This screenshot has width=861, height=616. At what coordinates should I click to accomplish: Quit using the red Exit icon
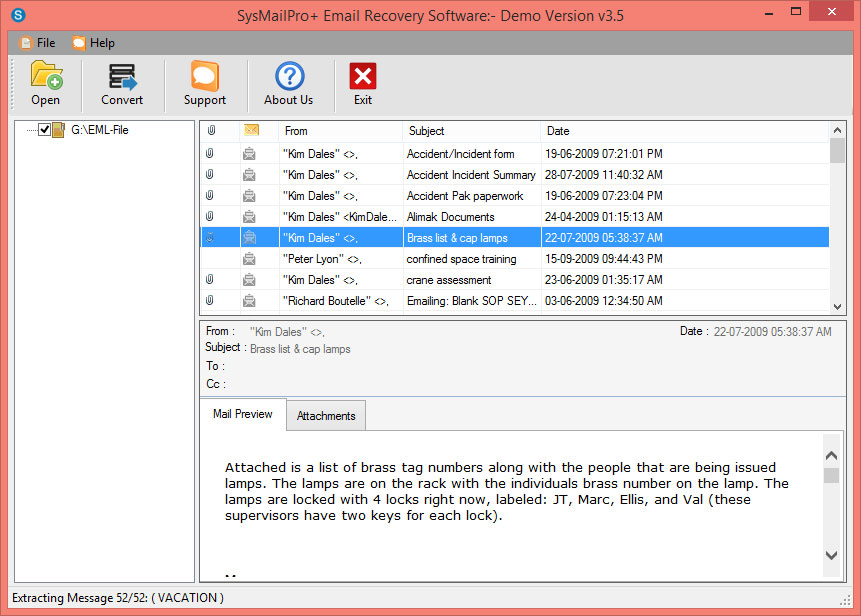362,83
